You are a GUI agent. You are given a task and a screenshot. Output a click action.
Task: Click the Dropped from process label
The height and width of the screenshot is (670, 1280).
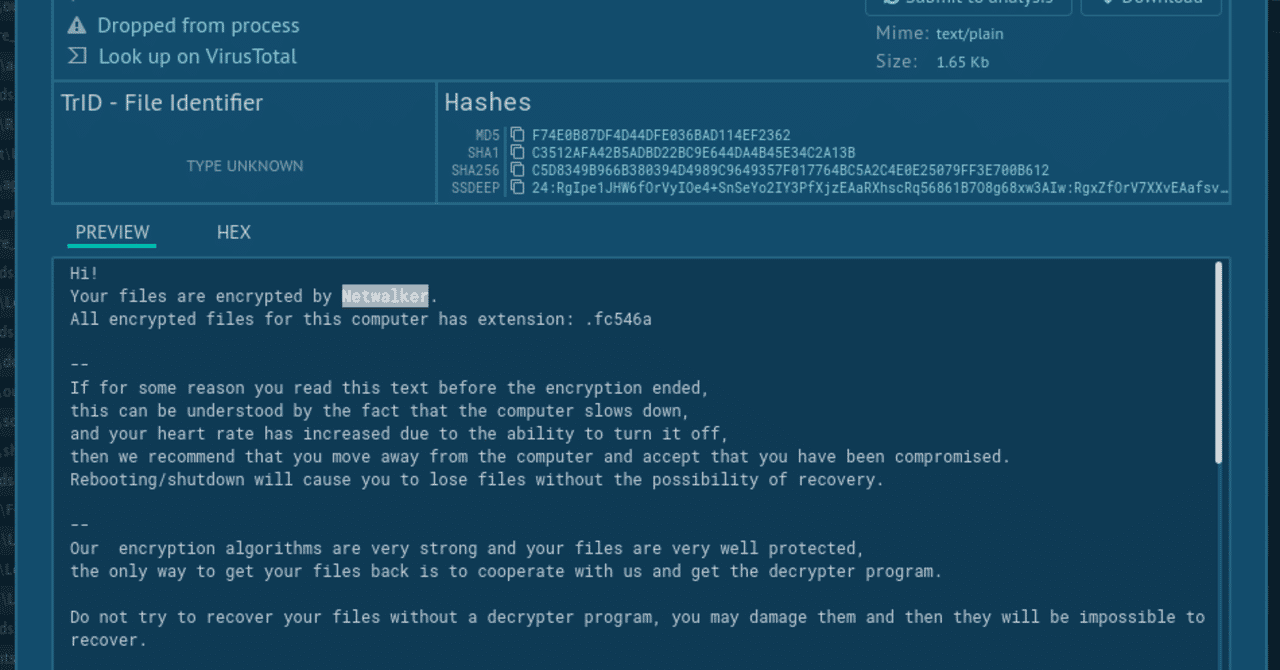coord(198,26)
